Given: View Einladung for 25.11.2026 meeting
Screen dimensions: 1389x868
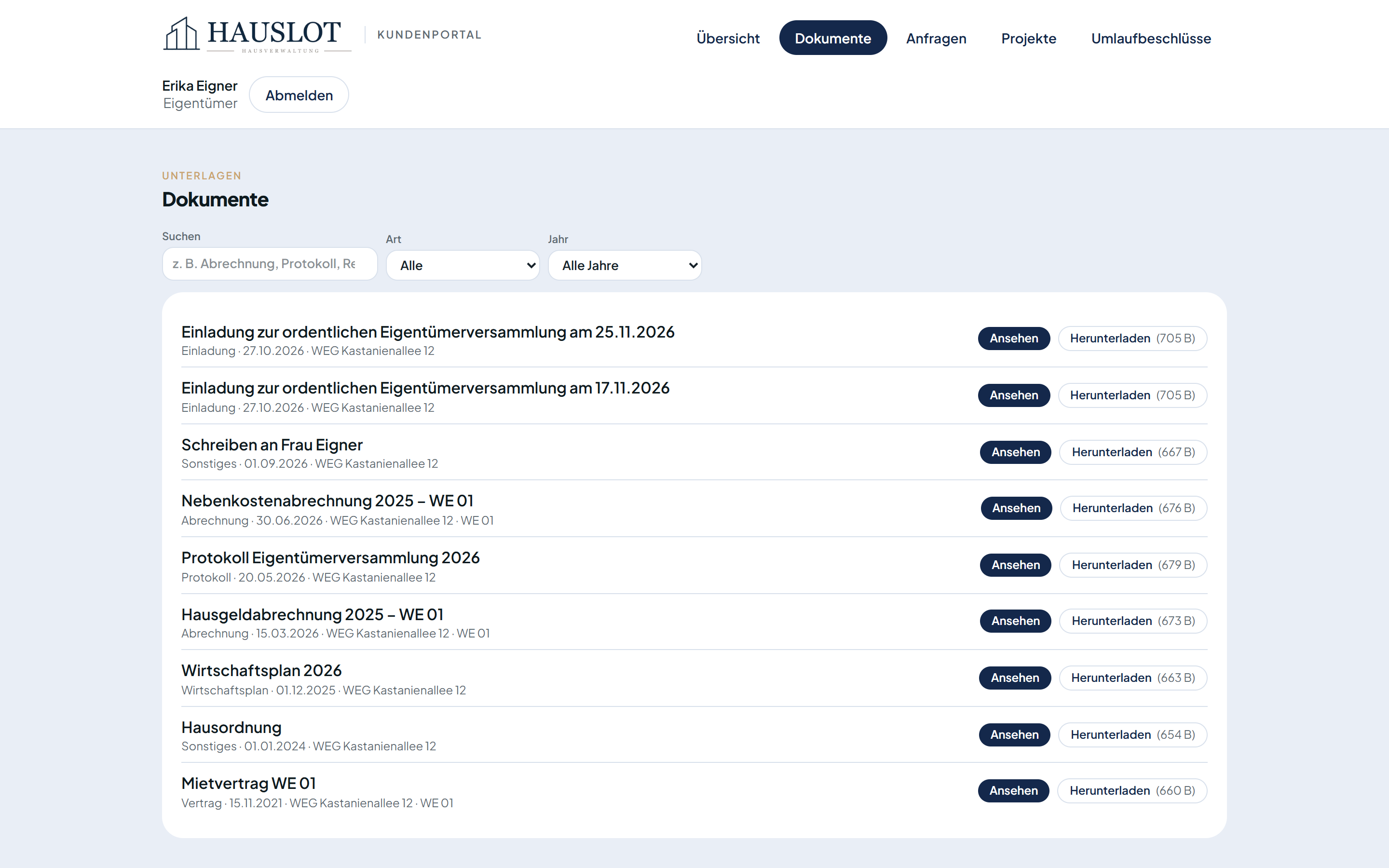Looking at the screenshot, I should point(1014,338).
